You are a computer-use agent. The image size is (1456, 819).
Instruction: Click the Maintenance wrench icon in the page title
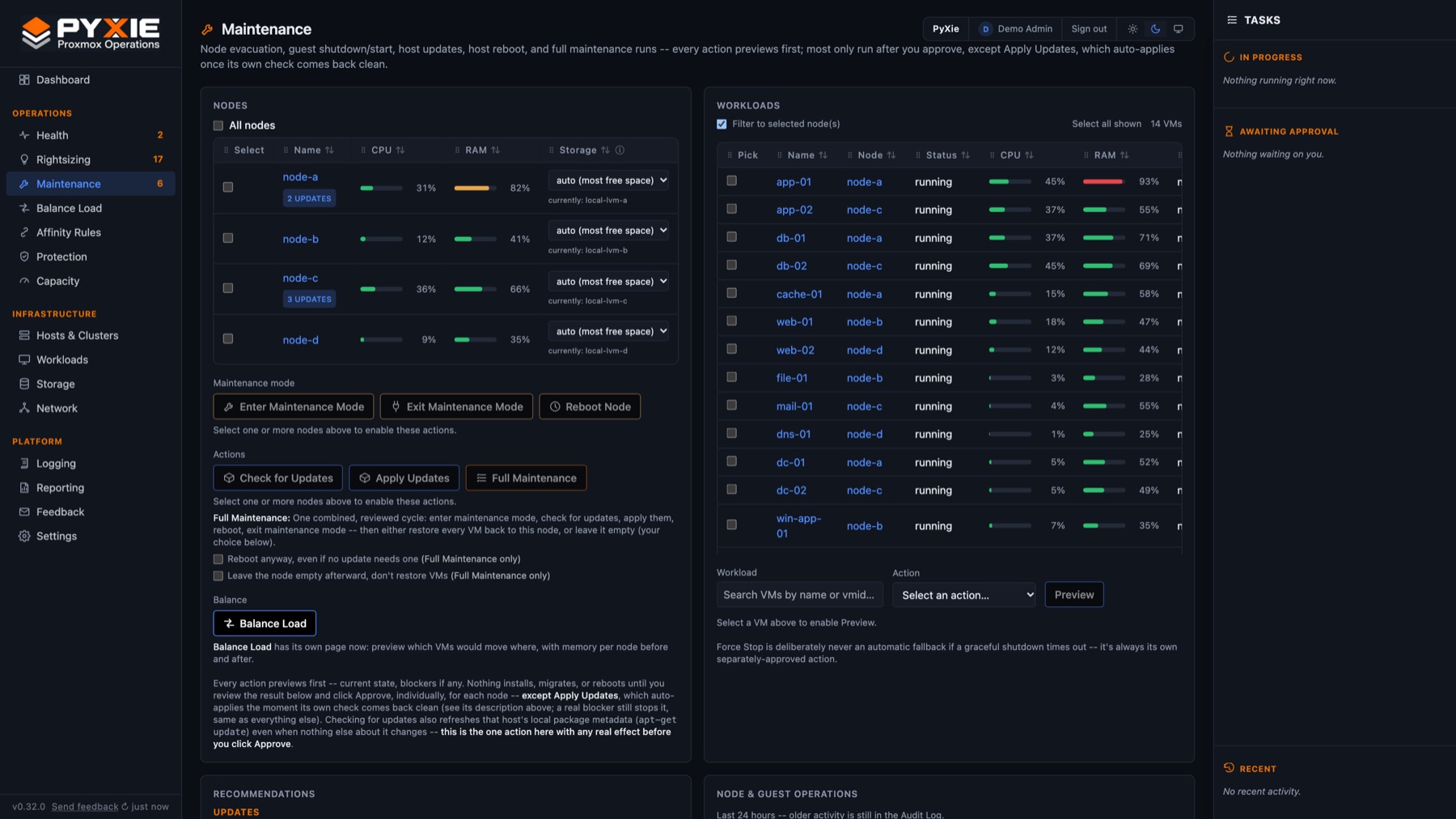(207, 30)
